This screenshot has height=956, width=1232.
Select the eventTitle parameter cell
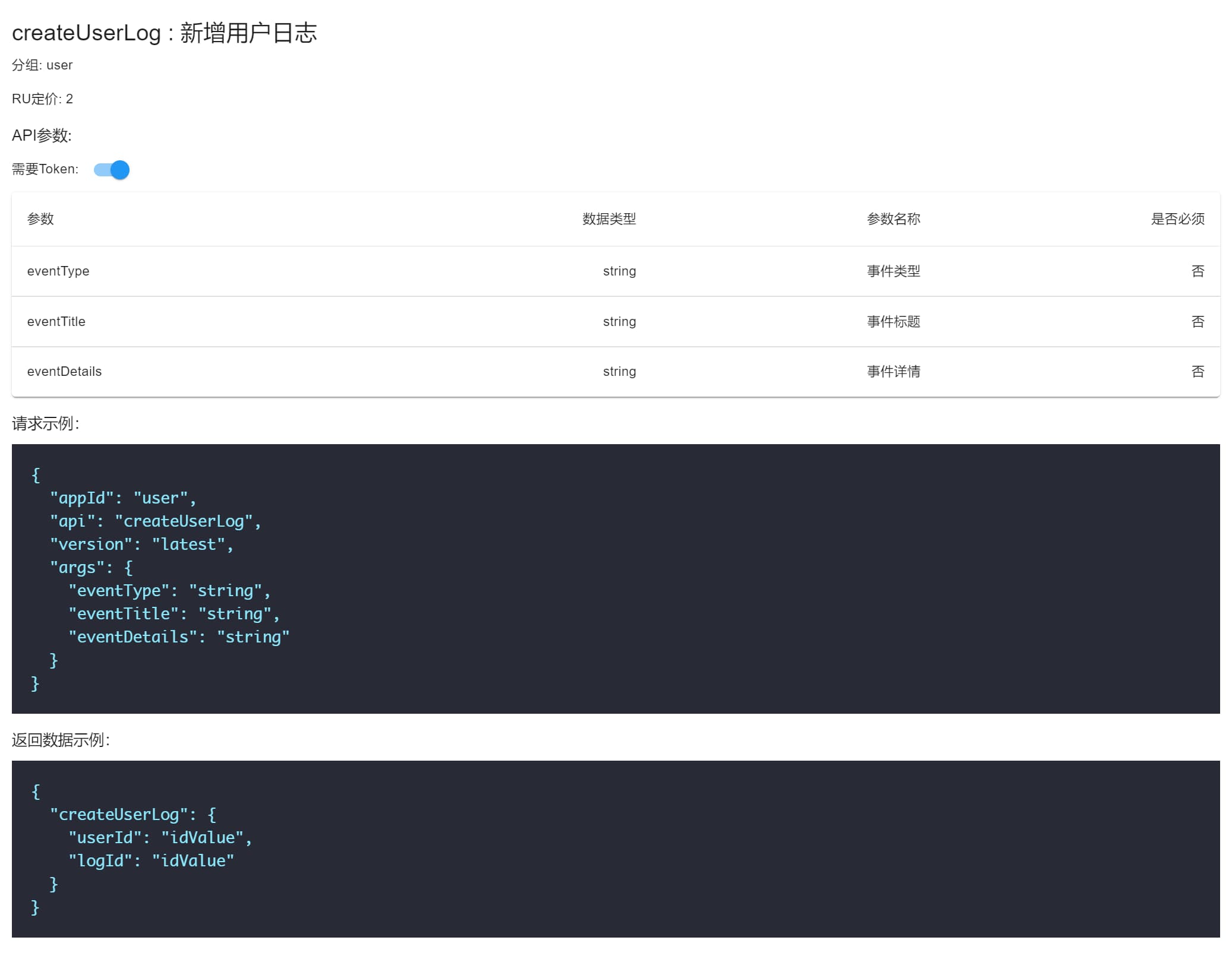tap(56, 322)
